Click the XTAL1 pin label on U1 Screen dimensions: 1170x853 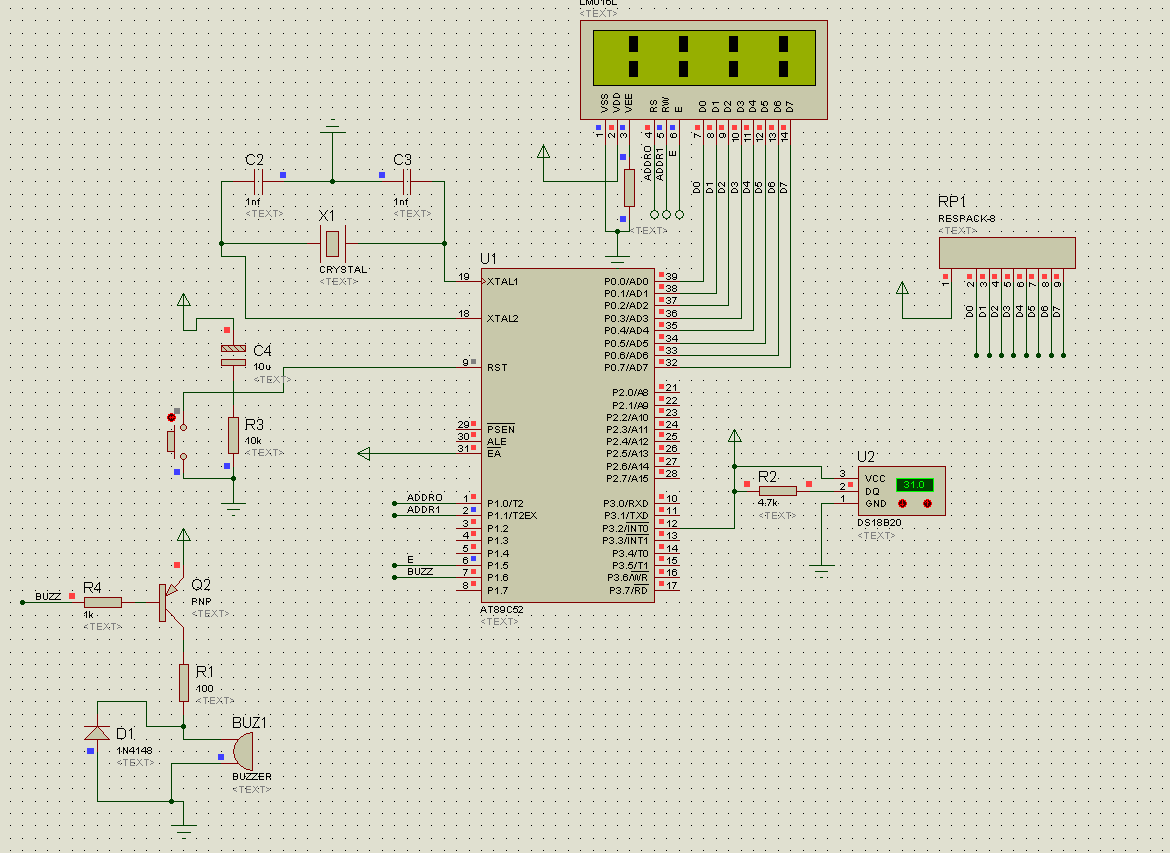[502, 282]
